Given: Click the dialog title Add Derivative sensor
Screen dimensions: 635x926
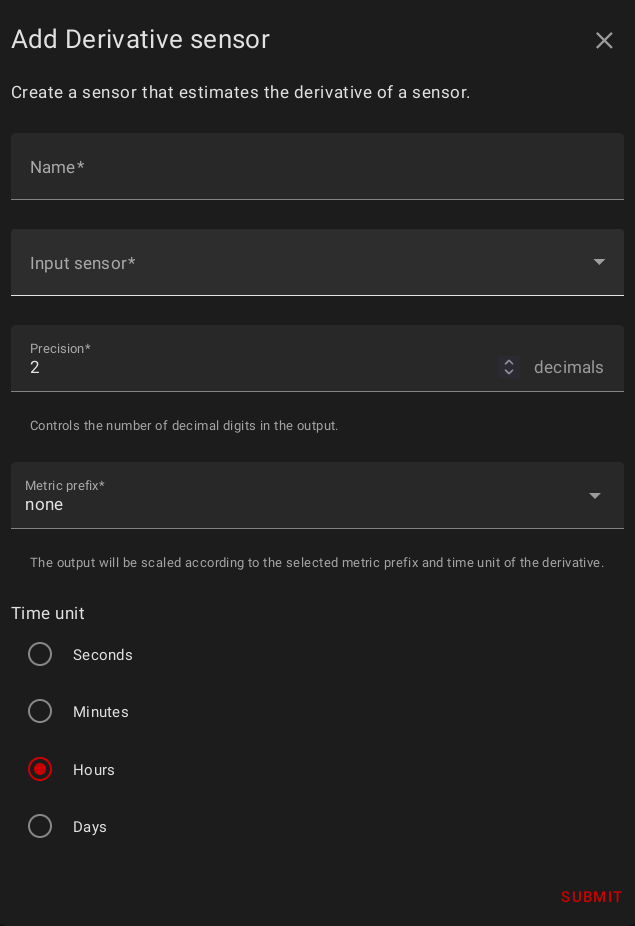Looking at the screenshot, I should [x=140, y=40].
